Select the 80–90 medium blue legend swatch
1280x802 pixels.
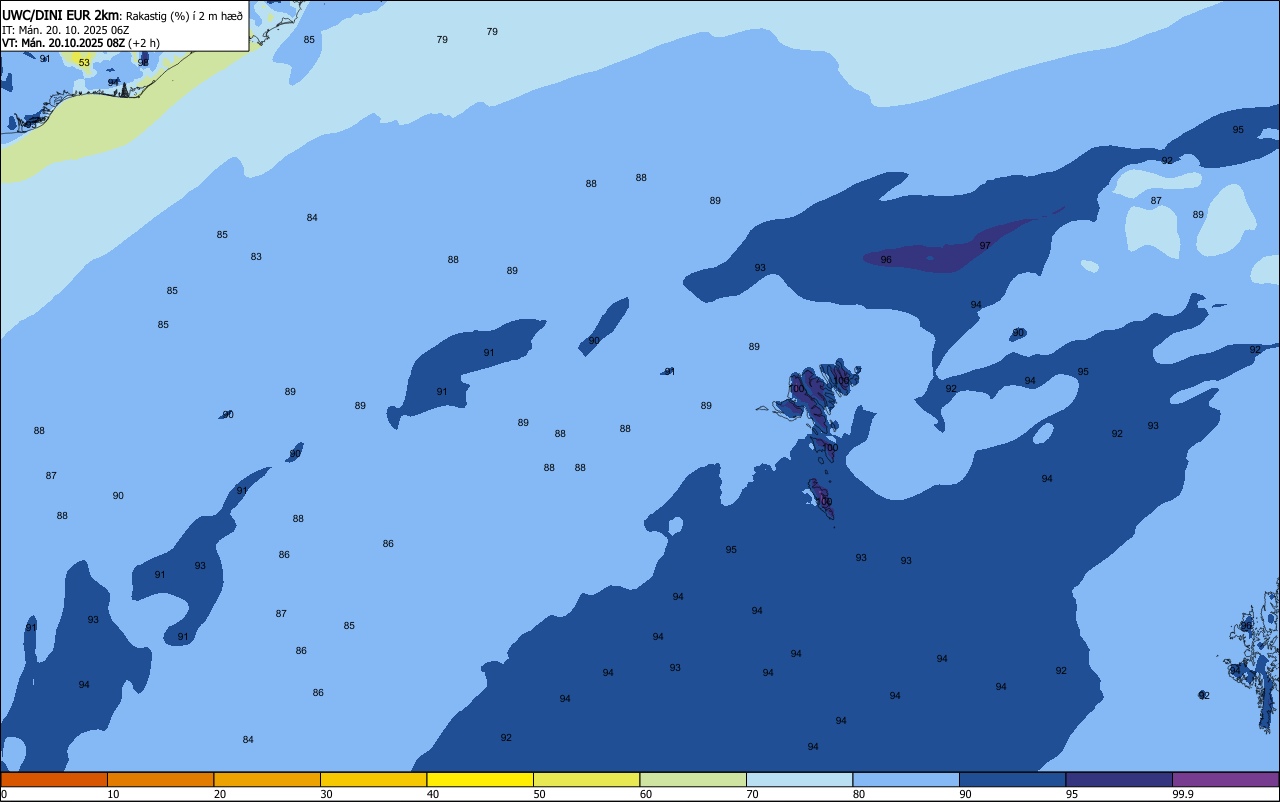(906, 779)
